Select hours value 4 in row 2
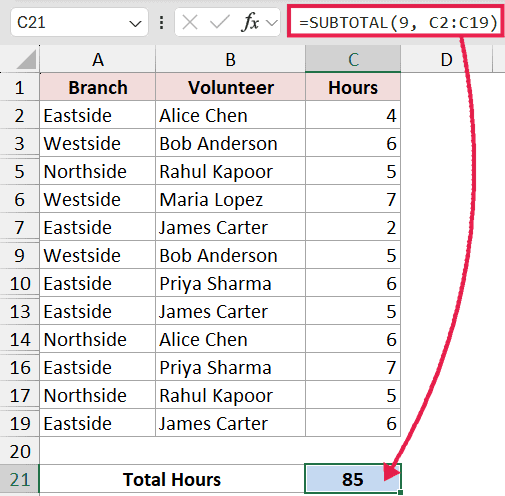505x496 pixels. [353, 116]
